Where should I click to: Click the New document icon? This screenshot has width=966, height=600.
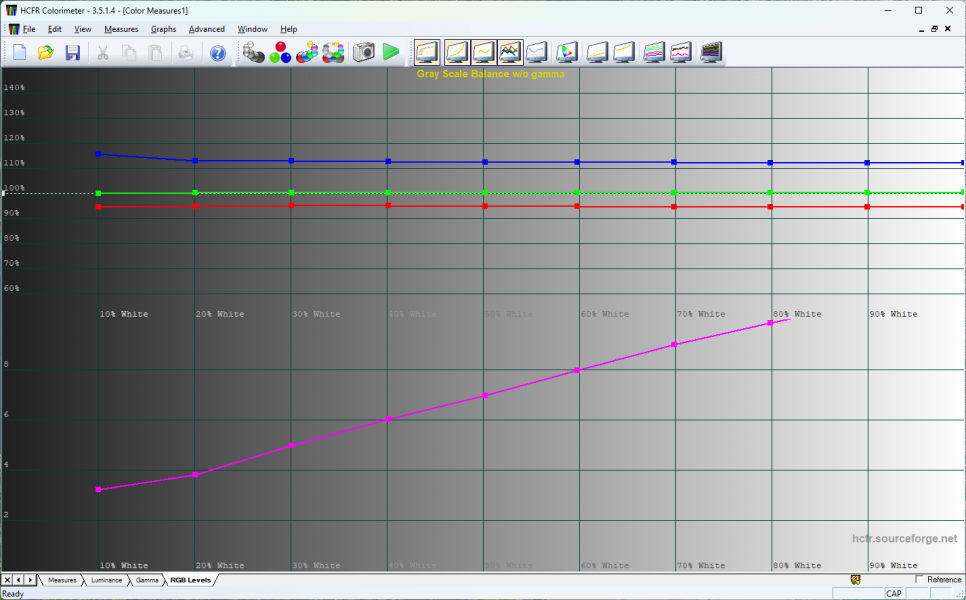tap(19, 52)
